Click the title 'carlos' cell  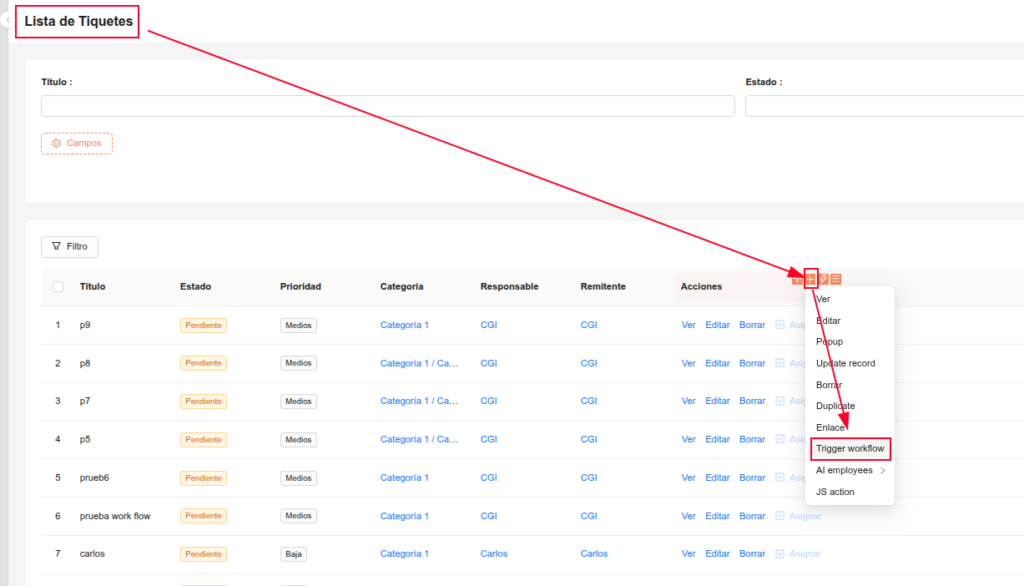click(x=92, y=554)
